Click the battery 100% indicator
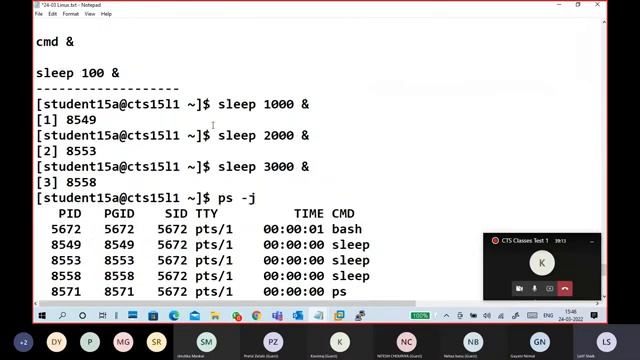 [x=420, y=316]
